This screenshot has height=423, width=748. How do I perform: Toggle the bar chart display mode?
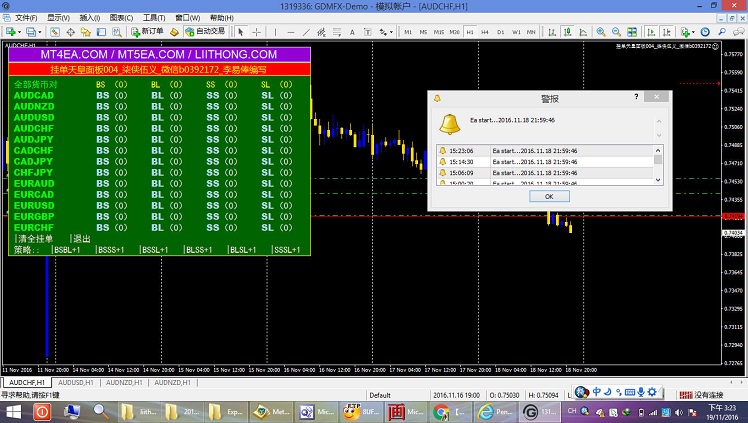[x=552, y=31]
